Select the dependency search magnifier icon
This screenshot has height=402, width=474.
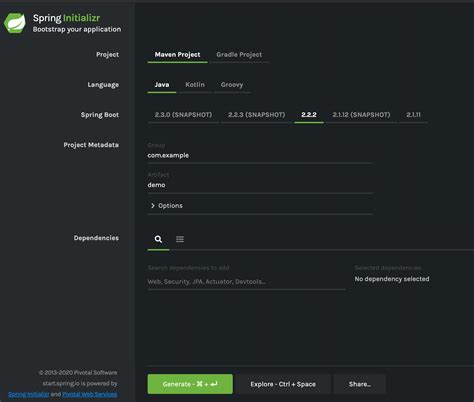[x=158, y=239]
